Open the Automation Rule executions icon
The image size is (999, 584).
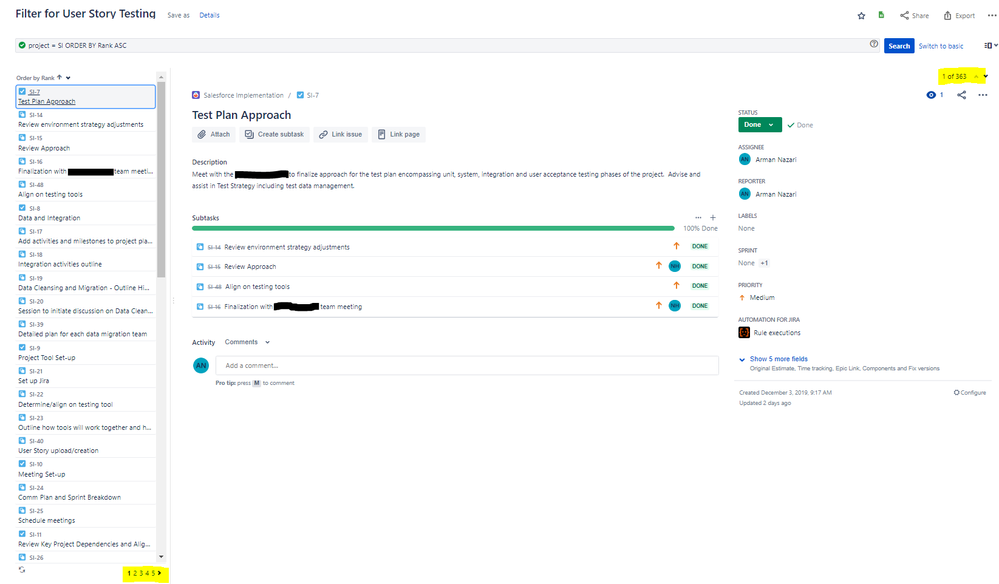point(744,332)
